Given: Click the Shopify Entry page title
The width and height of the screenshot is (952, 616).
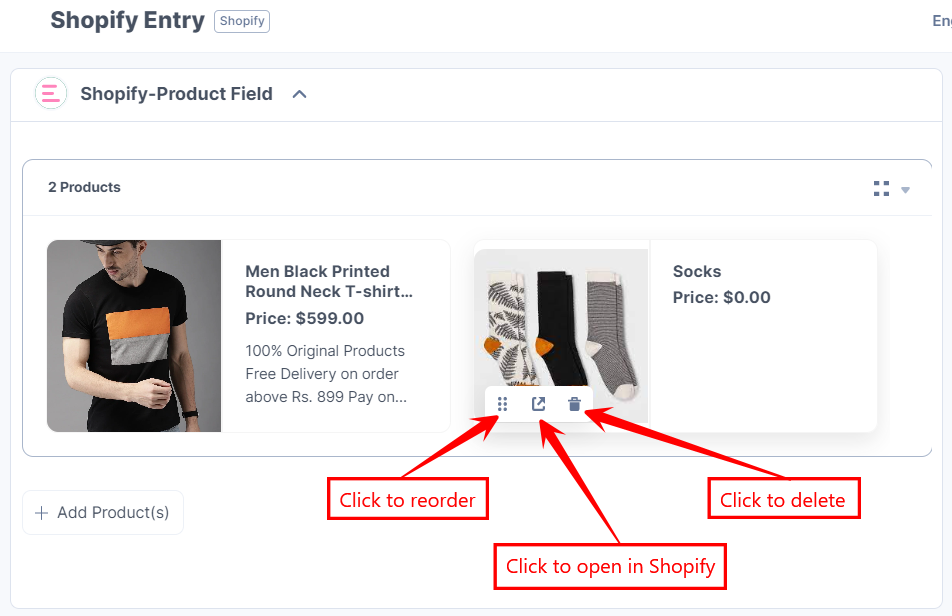Looking at the screenshot, I should coord(127,20).
